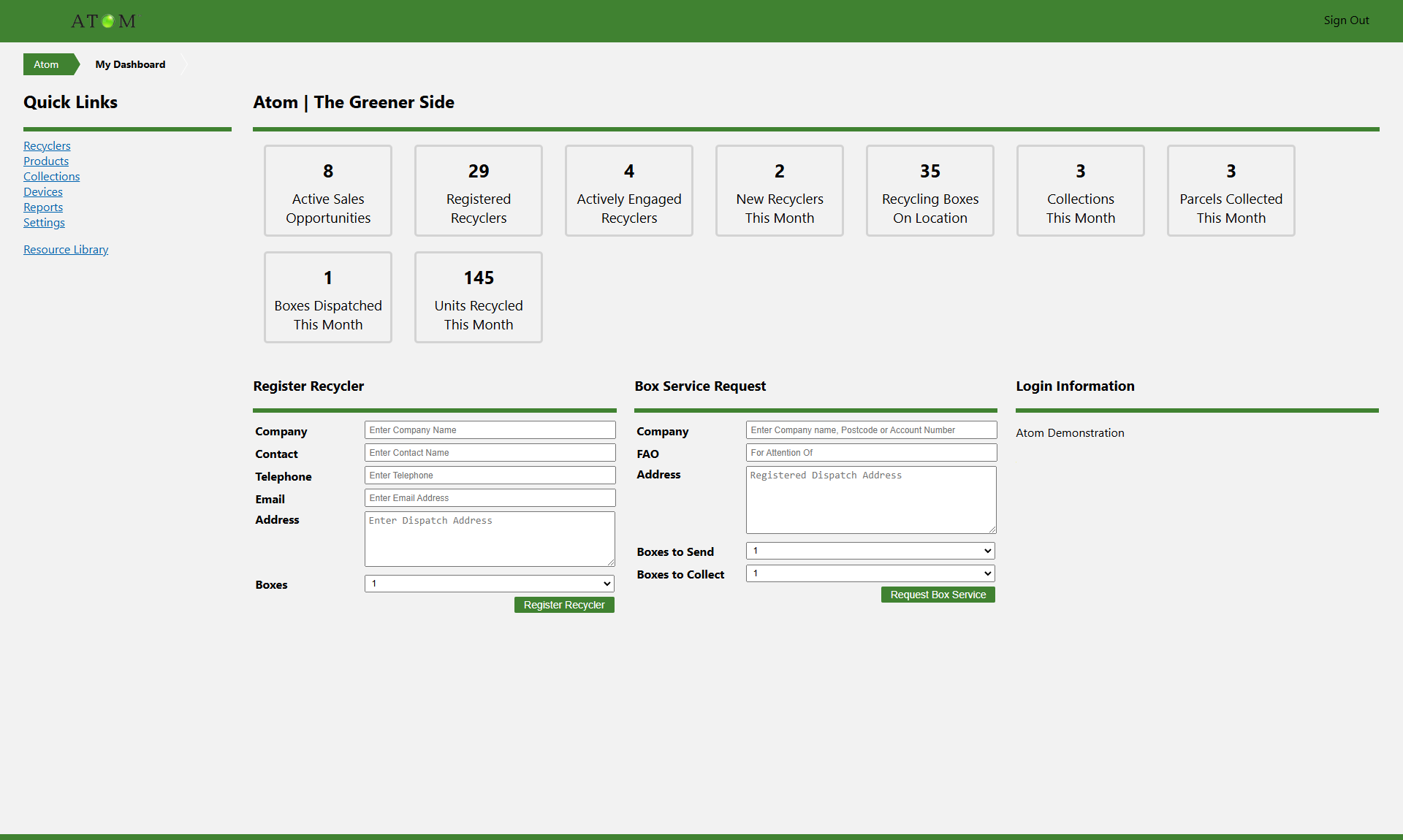Expand the Boxes to Send dropdown
This screenshot has height=840, width=1403.
[x=870, y=551]
